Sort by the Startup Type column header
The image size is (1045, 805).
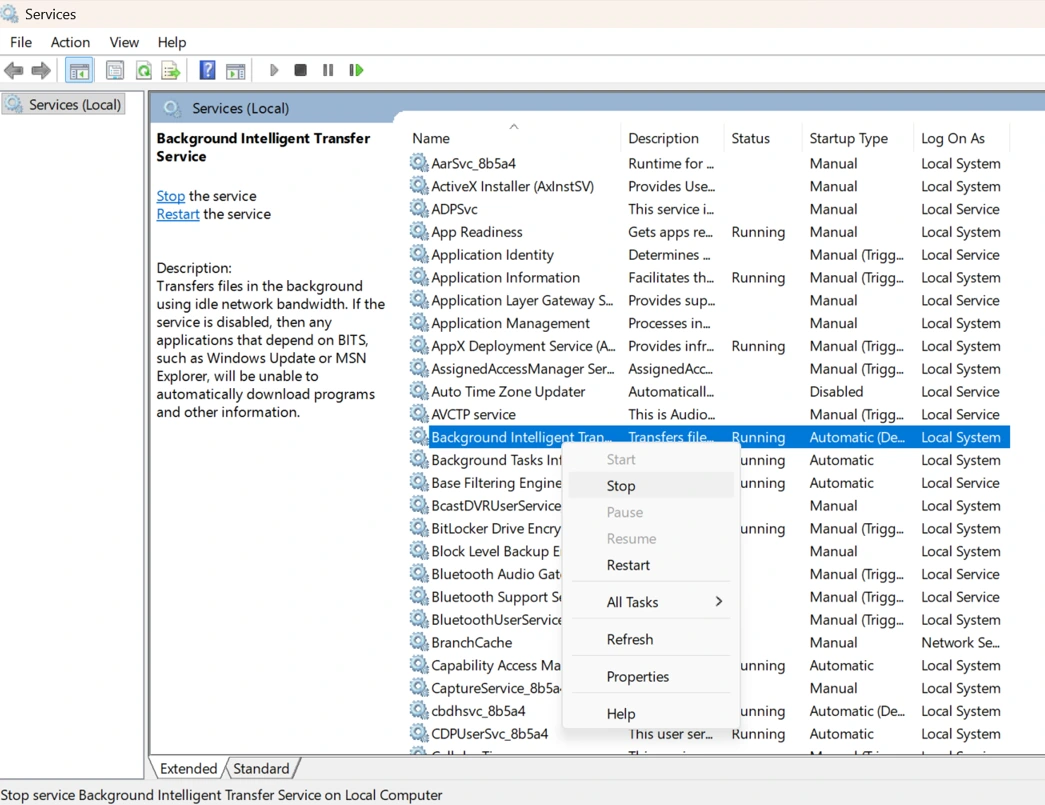pyautogui.click(x=853, y=137)
